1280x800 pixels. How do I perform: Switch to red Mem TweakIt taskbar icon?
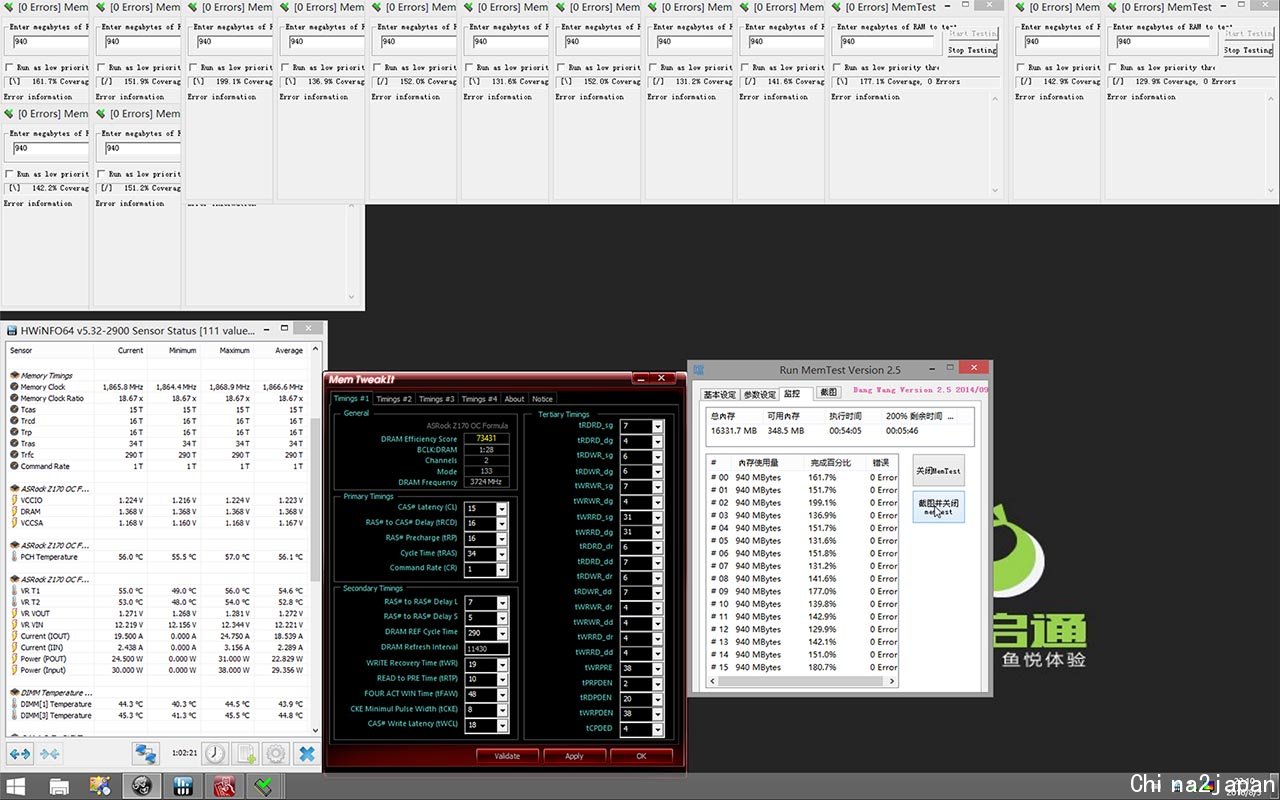pyautogui.click(x=224, y=786)
